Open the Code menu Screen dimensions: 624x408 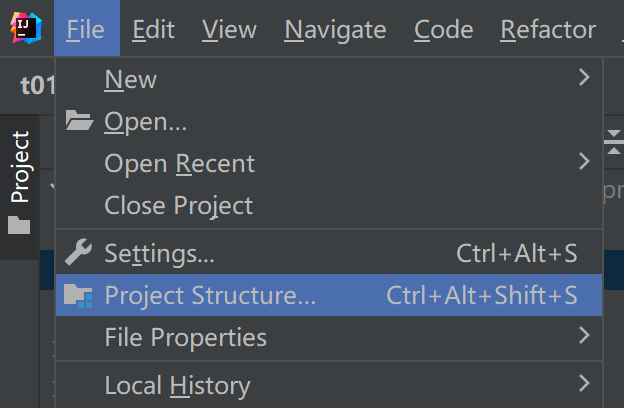443,30
